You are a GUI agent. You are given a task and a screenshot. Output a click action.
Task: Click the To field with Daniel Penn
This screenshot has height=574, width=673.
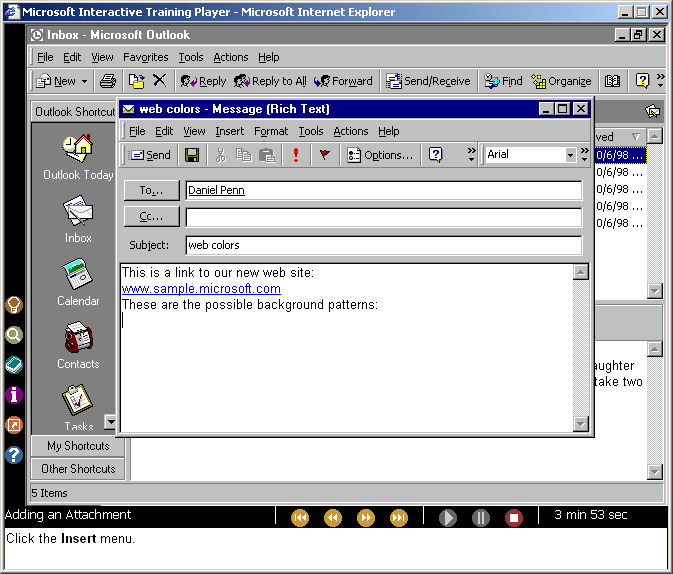[384, 190]
